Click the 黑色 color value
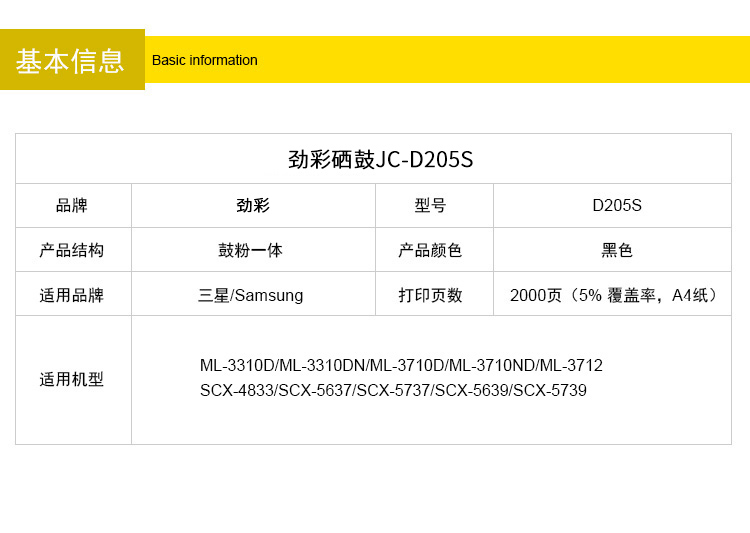The width and height of the screenshot is (750, 533). [616, 250]
